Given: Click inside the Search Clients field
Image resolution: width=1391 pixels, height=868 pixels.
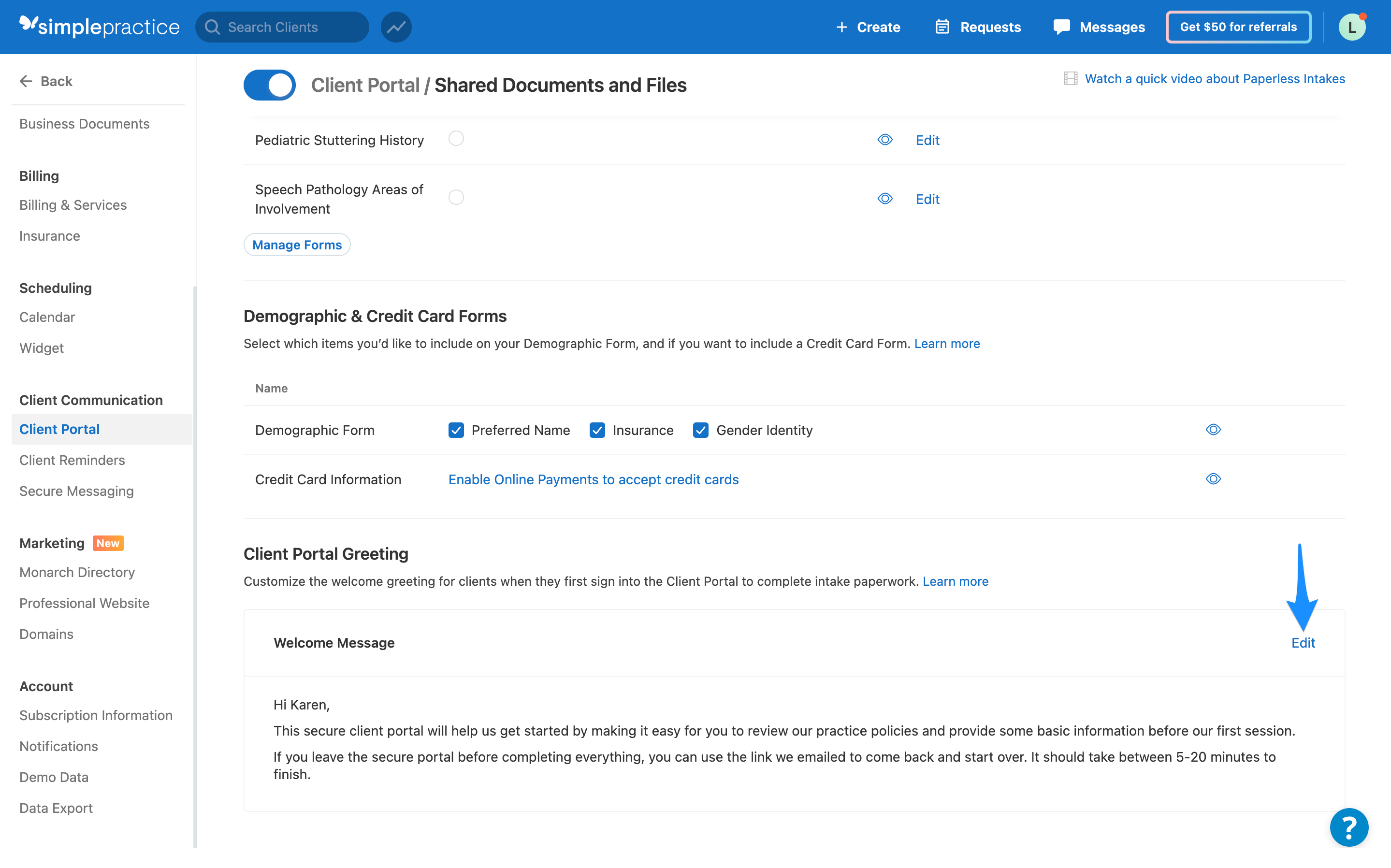Looking at the screenshot, I should [x=281, y=27].
